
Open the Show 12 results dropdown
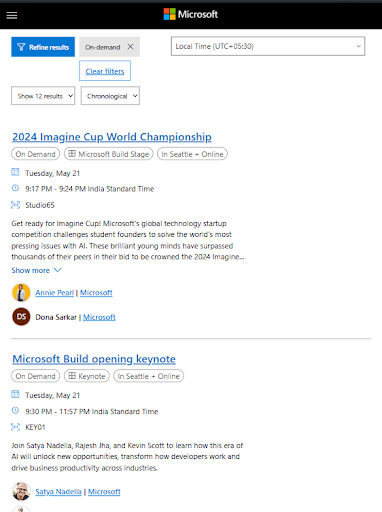pos(43,96)
